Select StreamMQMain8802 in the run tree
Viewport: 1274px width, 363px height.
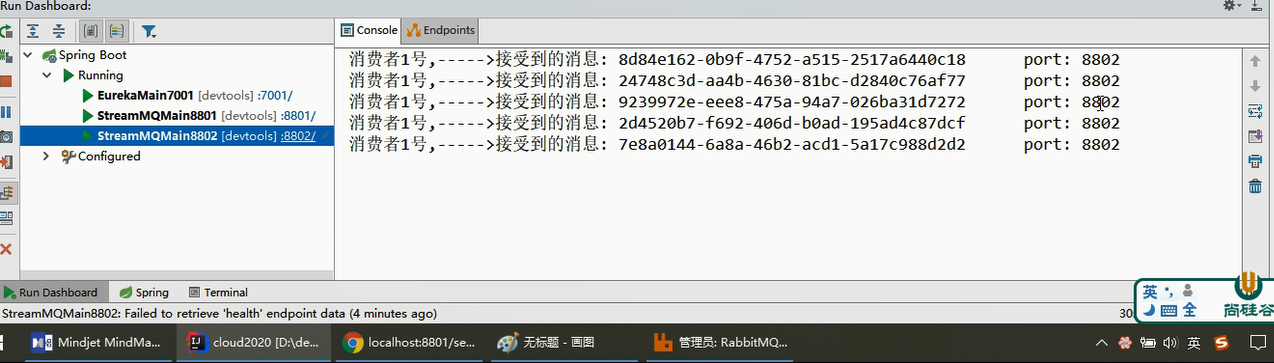click(157, 136)
